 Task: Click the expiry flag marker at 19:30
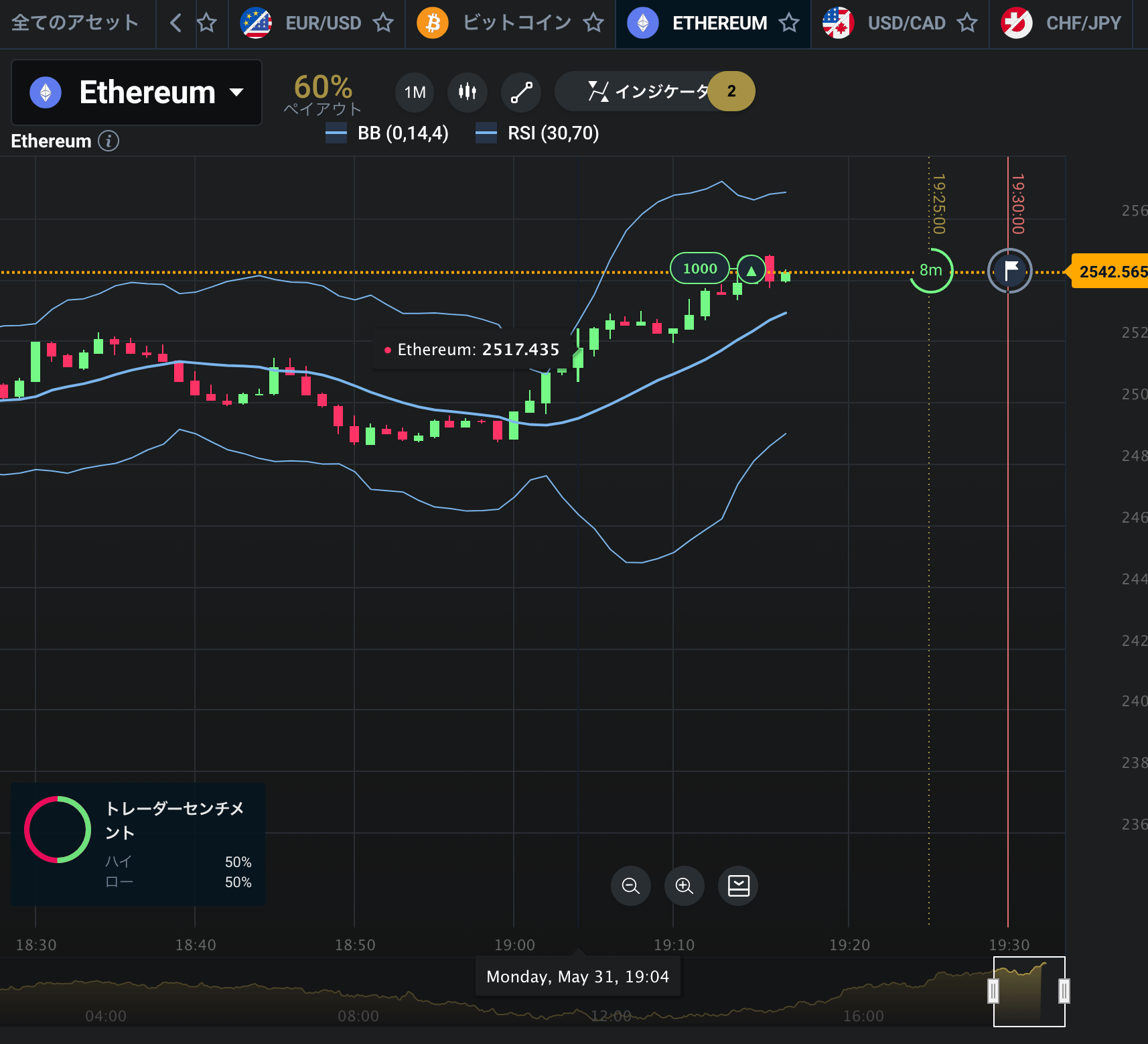(x=1009, y=270)
